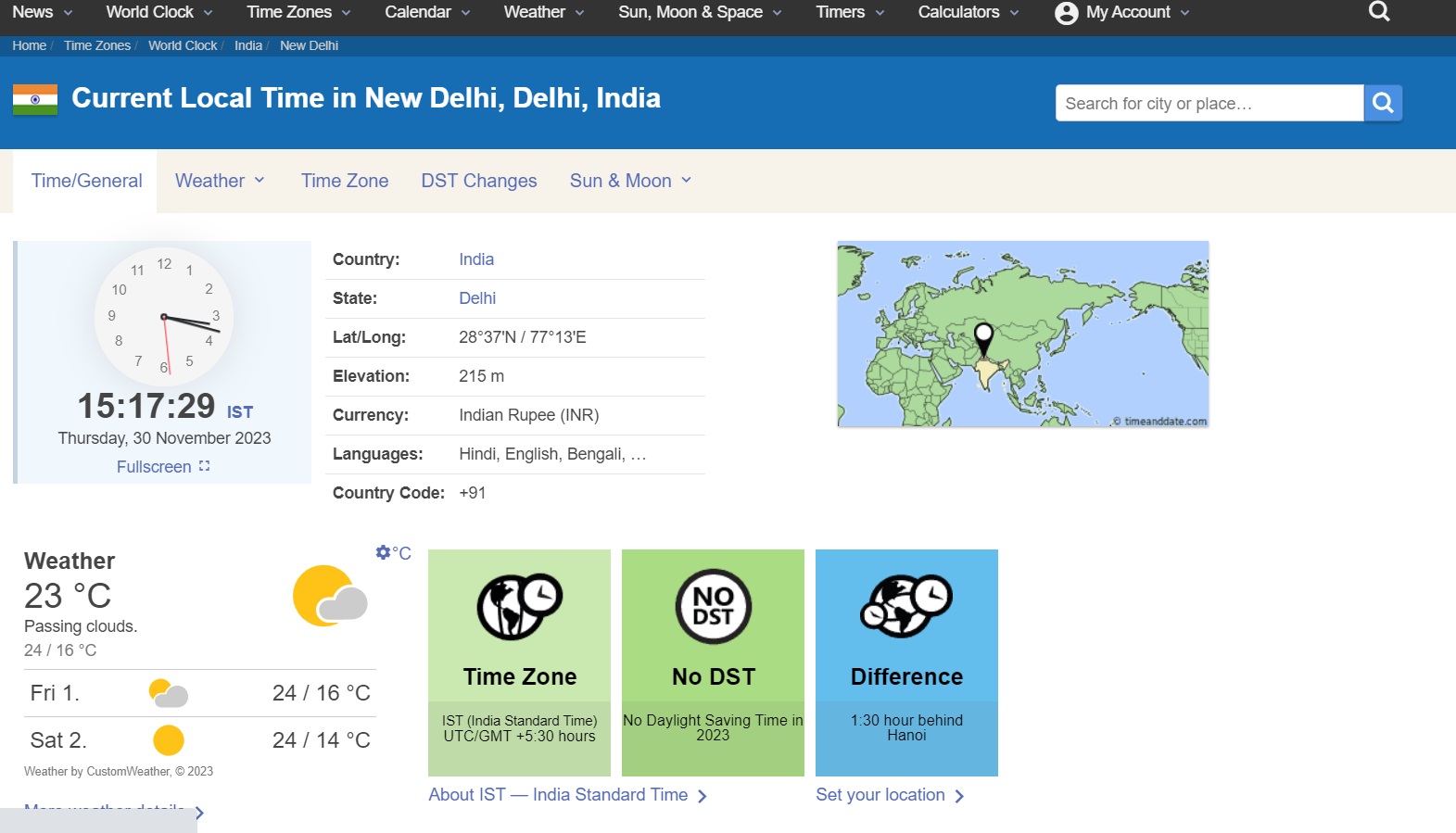Open temperature unit settings gear icon

pos(384,552)
